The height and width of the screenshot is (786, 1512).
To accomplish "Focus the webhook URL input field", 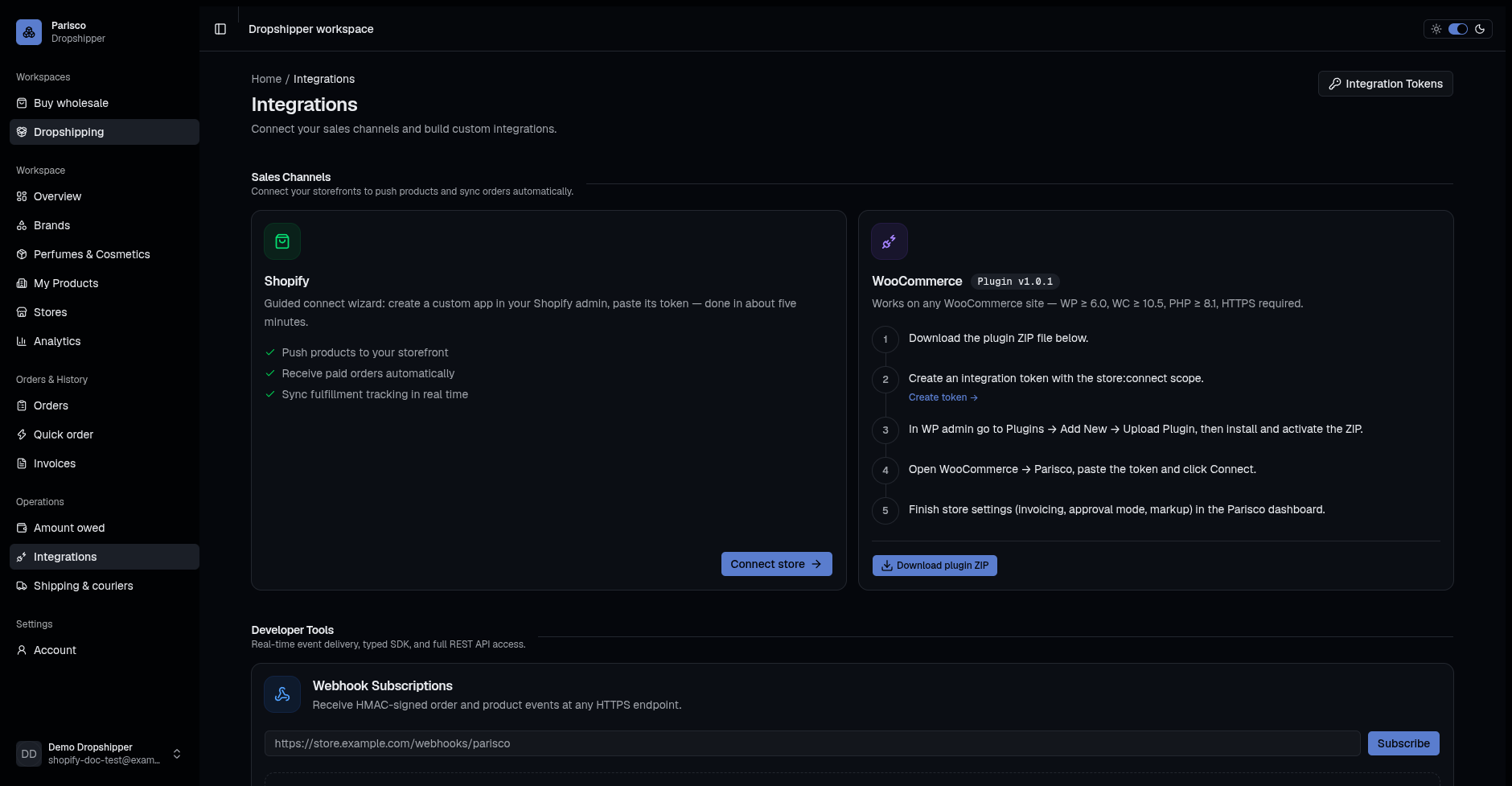I will (812, 743).
